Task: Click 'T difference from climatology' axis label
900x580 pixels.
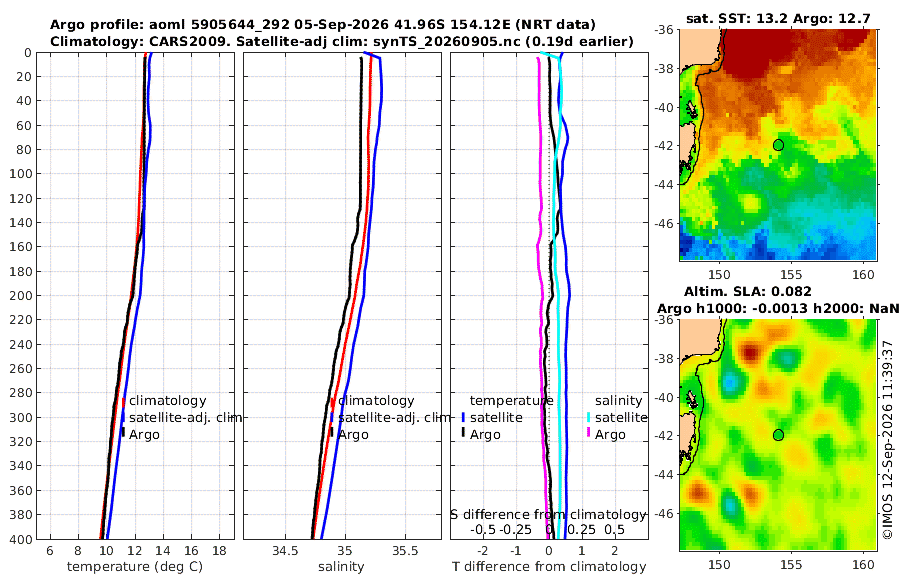Action: coord(549,567)
